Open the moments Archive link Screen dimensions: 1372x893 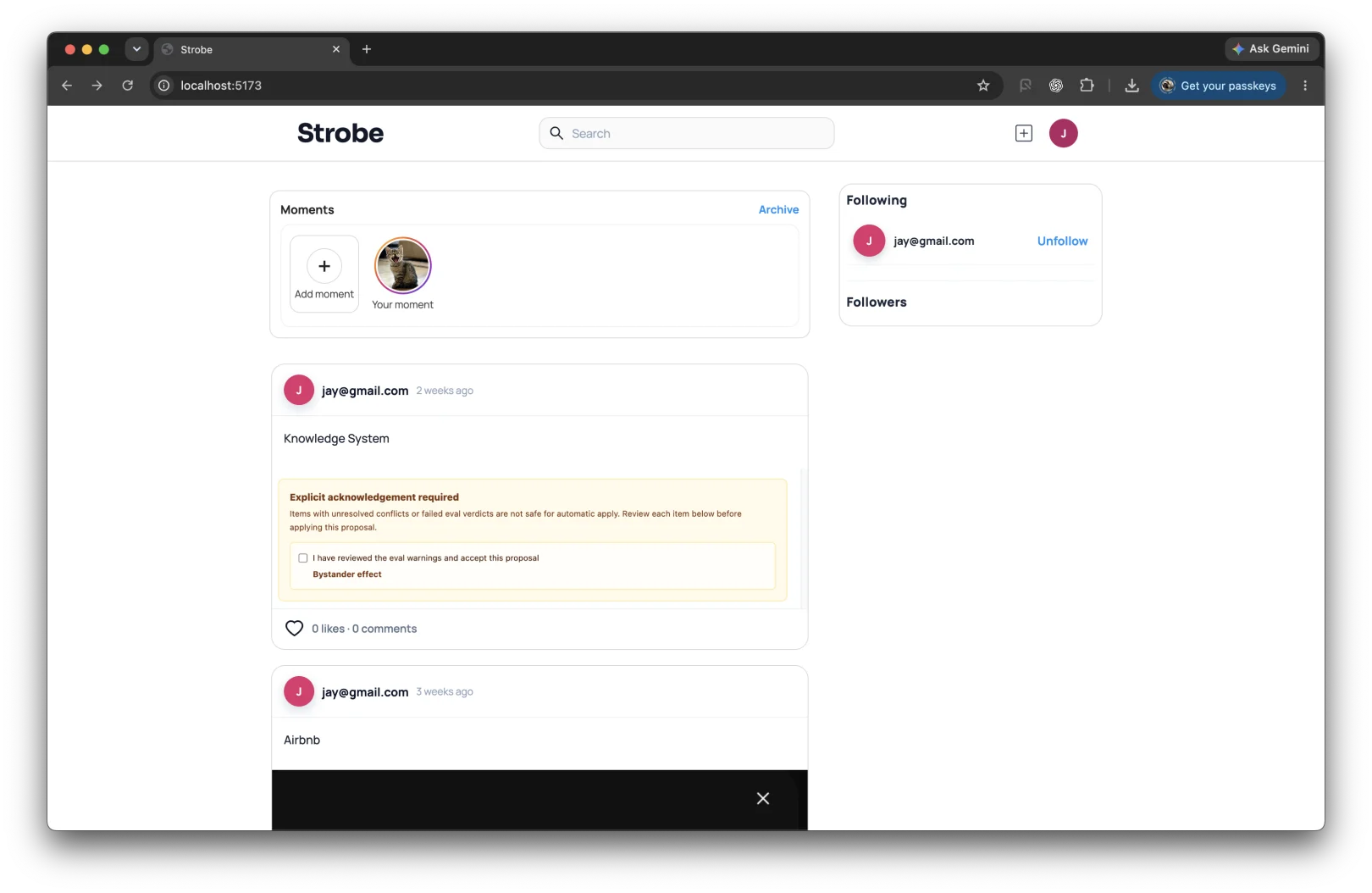(778, 209)
